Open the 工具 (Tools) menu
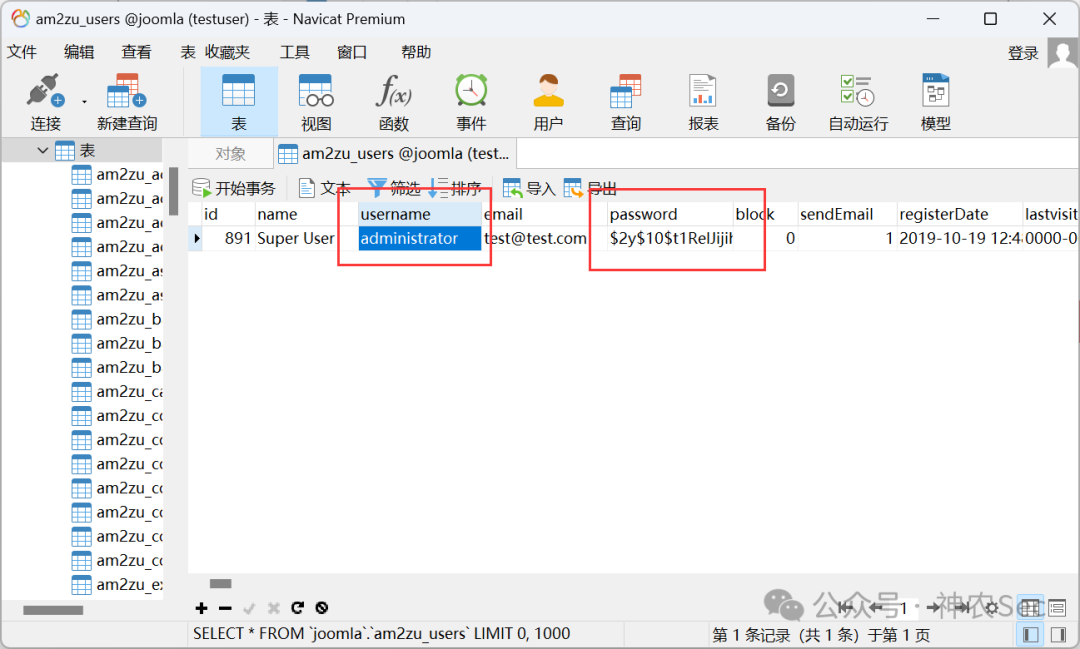The height and width of the screenshot is (649, 1080). 295,52
